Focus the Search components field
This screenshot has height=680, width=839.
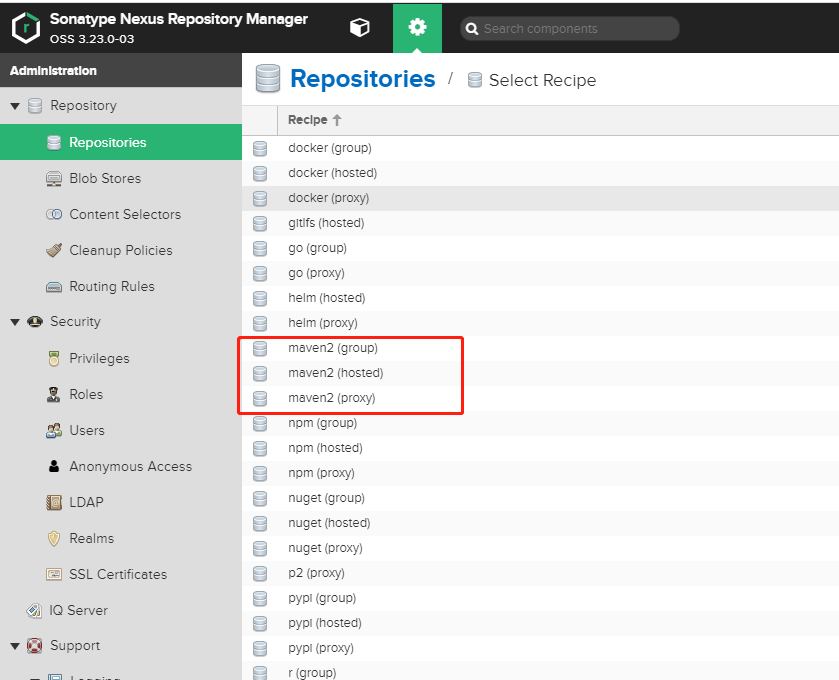570,29
